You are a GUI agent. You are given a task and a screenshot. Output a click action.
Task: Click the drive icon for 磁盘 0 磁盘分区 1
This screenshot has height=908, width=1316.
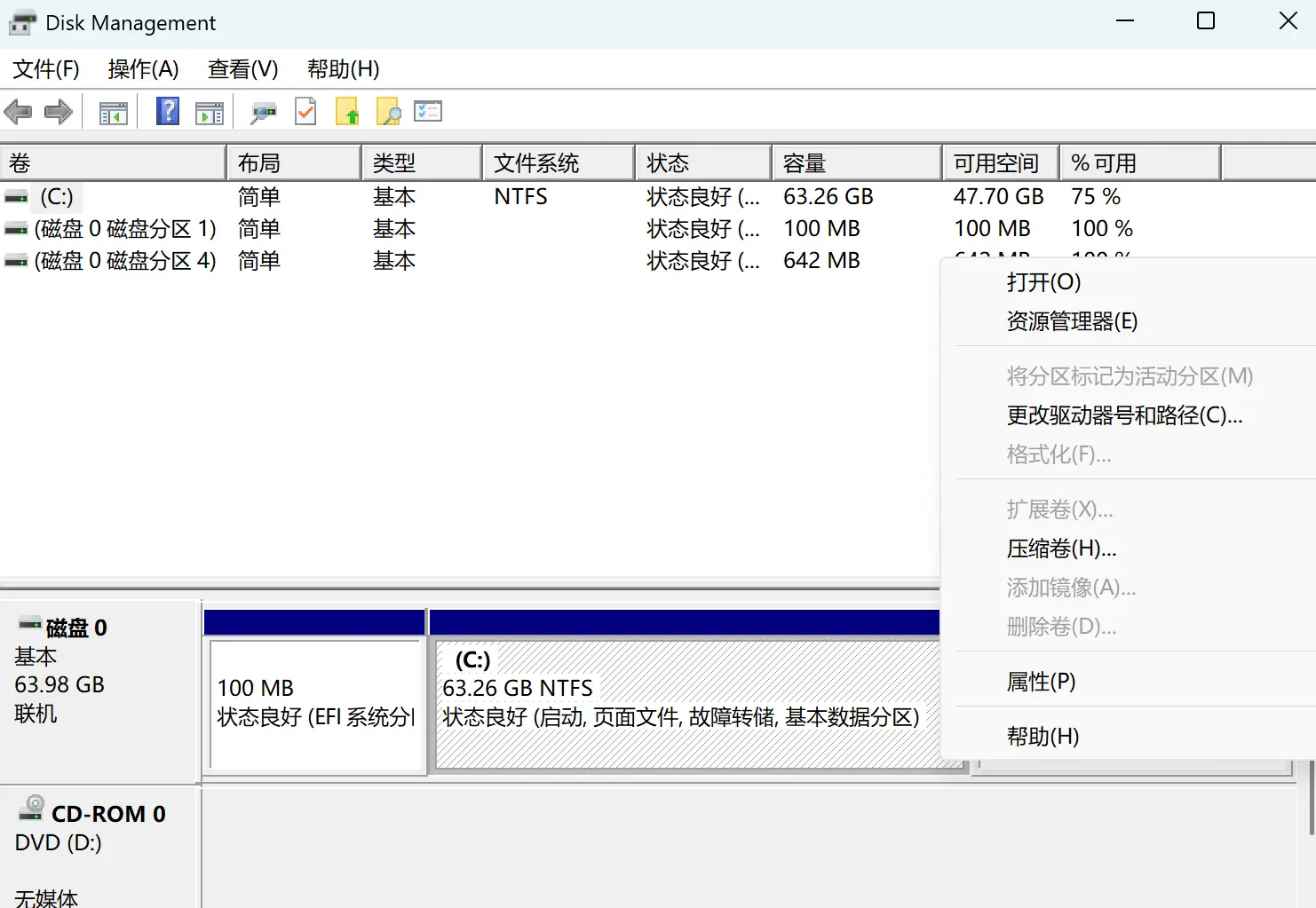click(x=16, y=229)
